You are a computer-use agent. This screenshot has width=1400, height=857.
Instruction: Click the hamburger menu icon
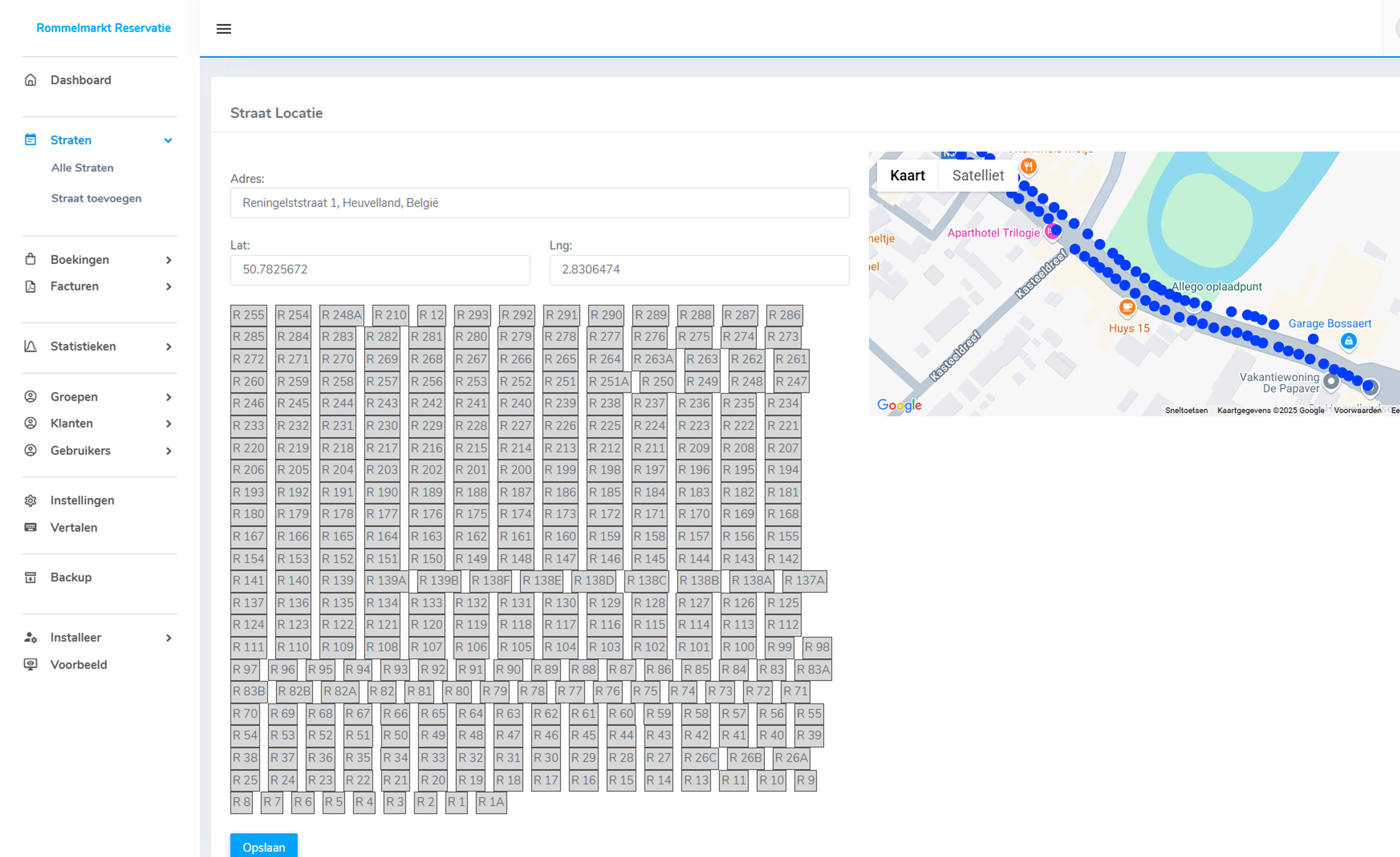(x=223, y=29)
